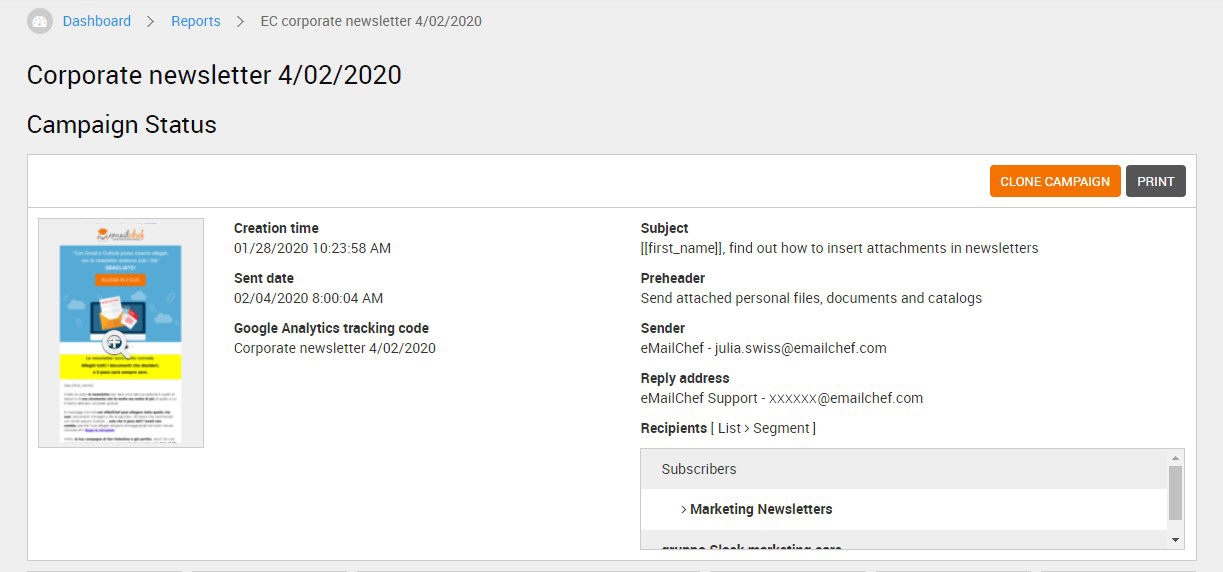The image size is (1223, 572).
Task: Click the recipients list scroll up arrow
Action: pos(1175,458)
